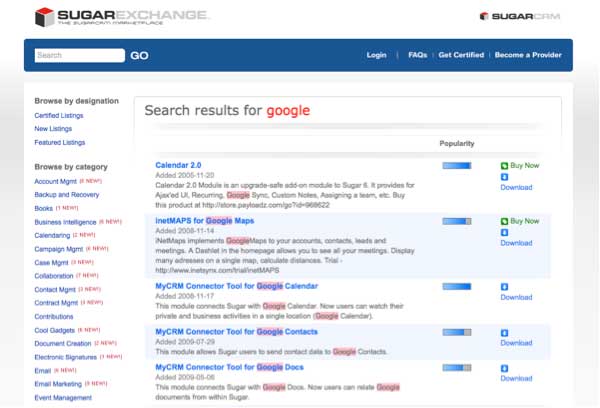Open Collaboration category
Screen dimensions: 600x408
pyautogui.click(x=54, y=276)
